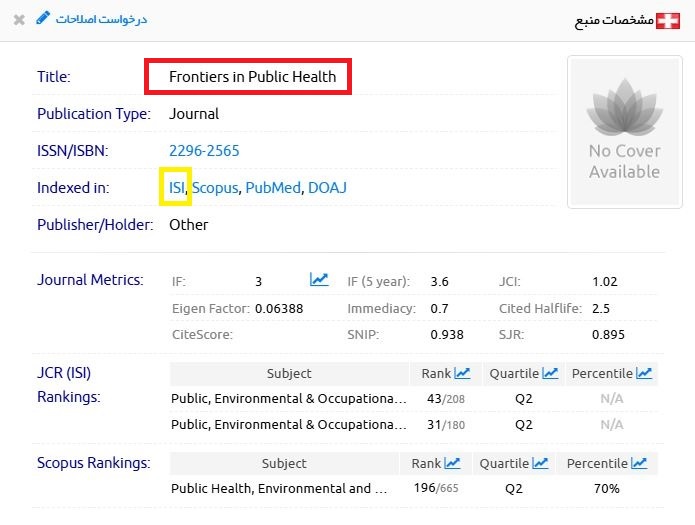Click the No Cover Available thumbnail

[x=624, y=132]
